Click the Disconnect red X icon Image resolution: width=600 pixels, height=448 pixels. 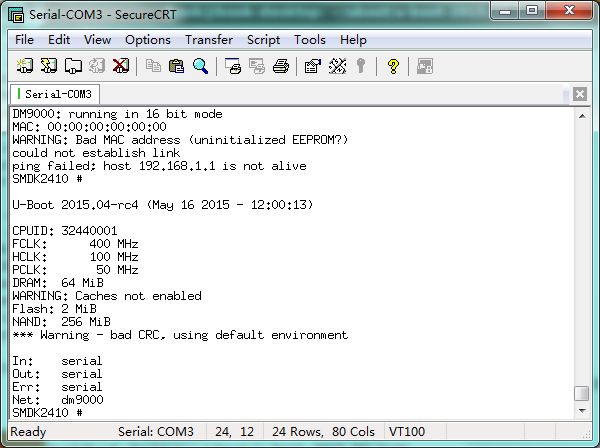coord(121,66)
